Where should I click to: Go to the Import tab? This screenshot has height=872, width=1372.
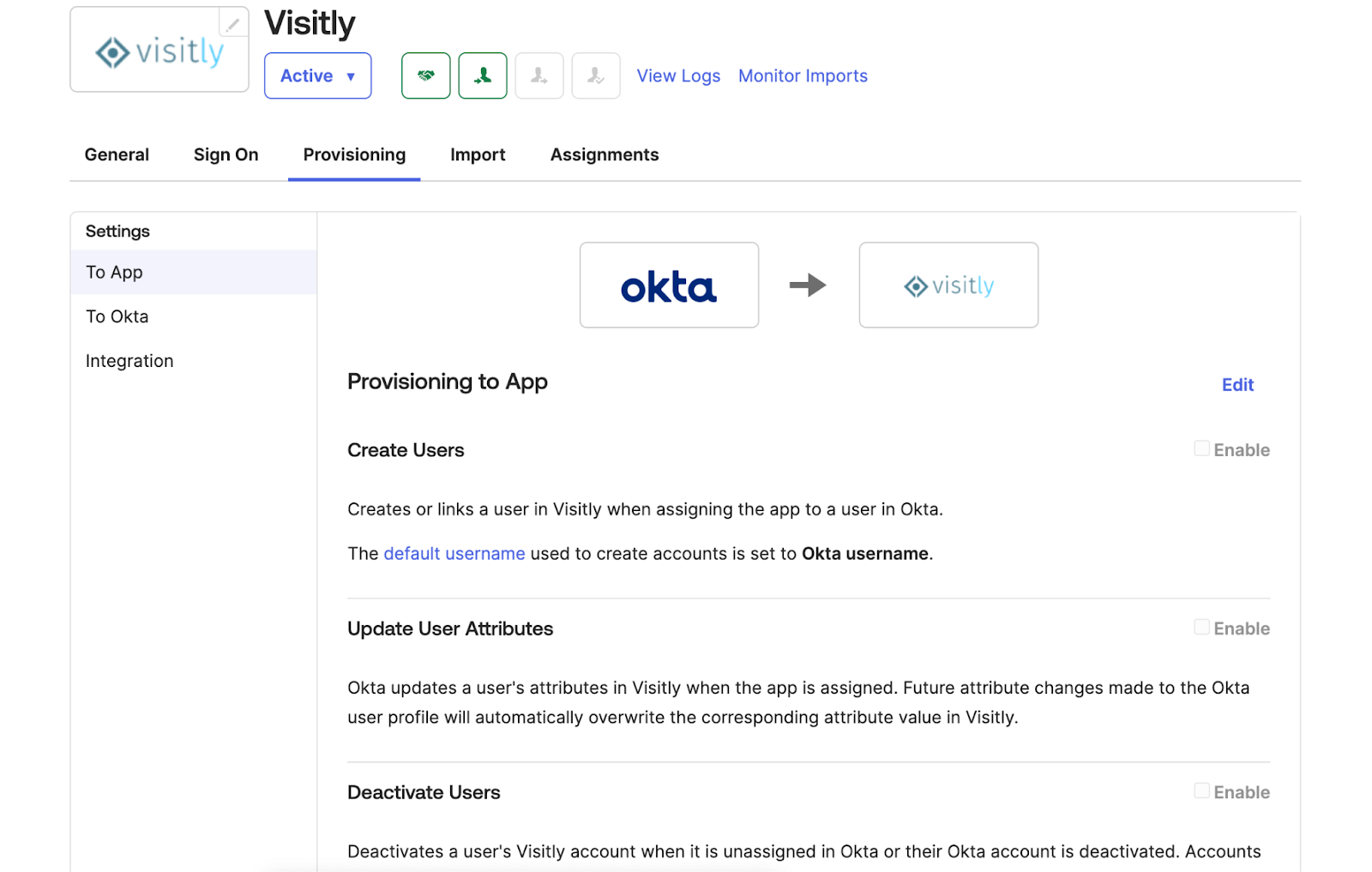(478, 154)
